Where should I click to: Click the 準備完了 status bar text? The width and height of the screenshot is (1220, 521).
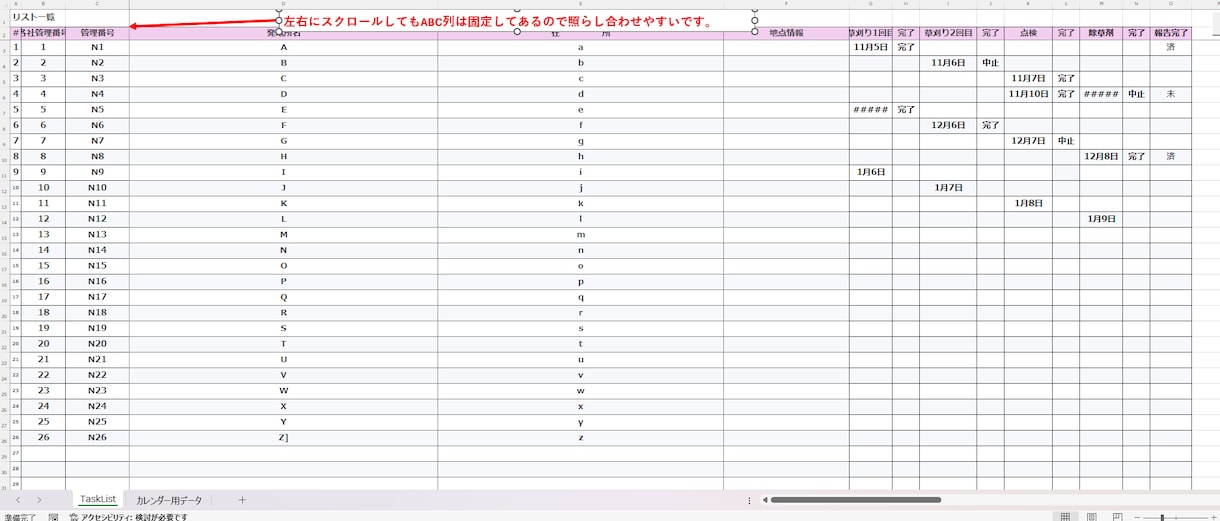click(x=18, y=517)
